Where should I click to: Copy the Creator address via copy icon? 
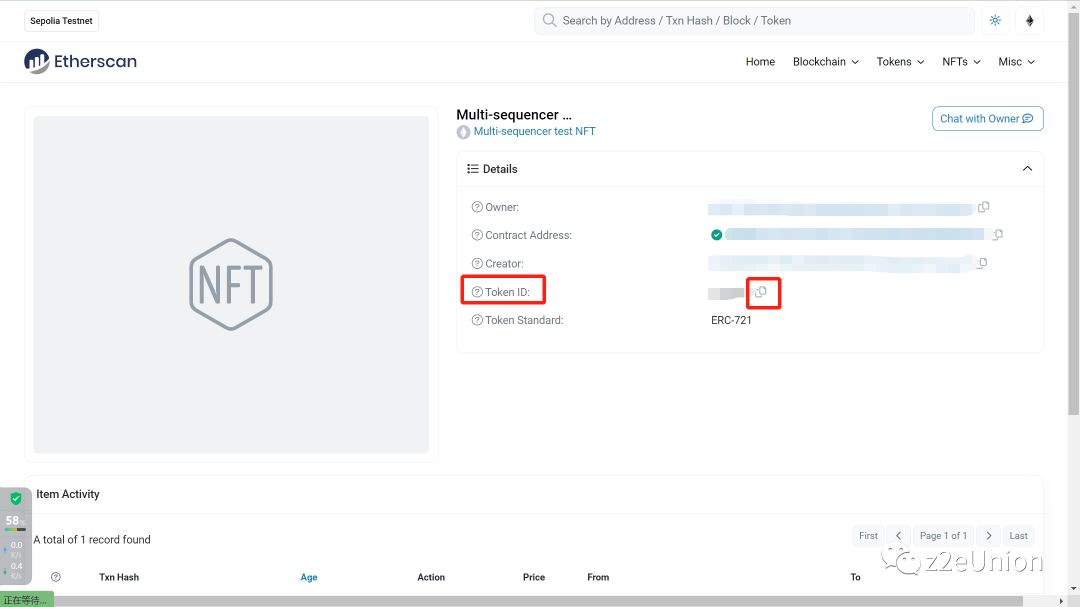click(x=982, y=263)
